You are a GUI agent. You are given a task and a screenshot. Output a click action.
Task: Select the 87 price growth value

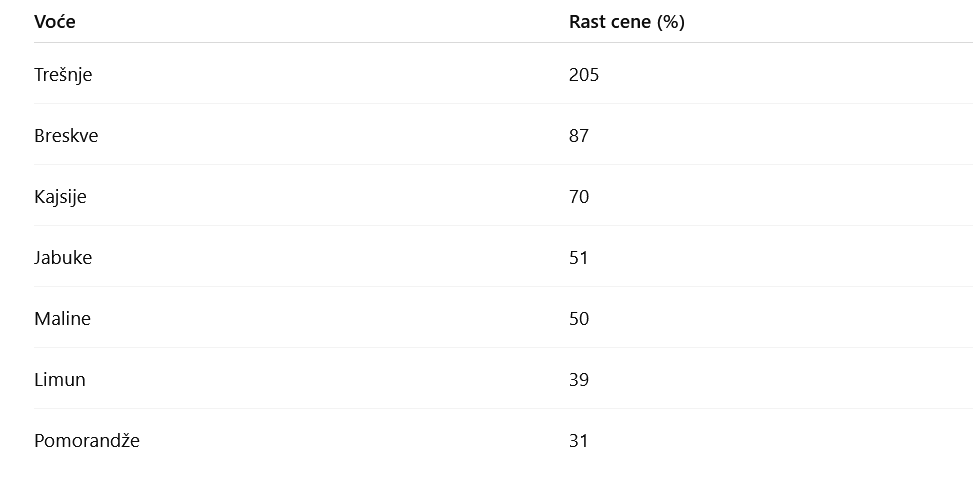579,135
